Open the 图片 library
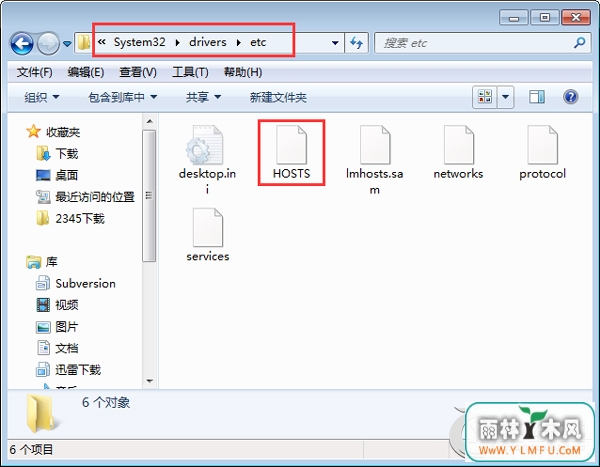This screenshot has height=467, width=600. (57, 327)
